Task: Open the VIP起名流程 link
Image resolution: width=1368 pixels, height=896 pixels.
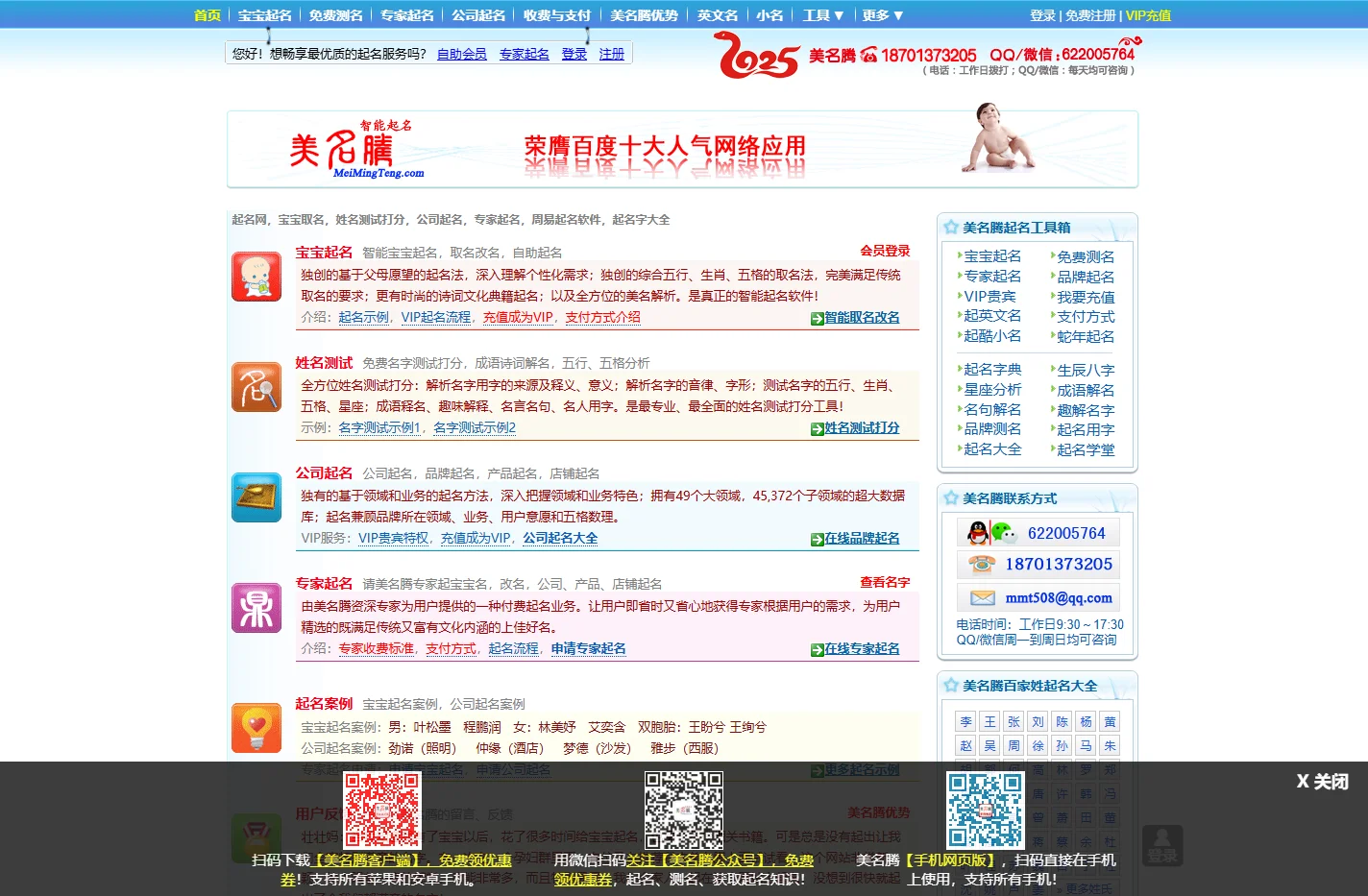Action: click(436, 317)
